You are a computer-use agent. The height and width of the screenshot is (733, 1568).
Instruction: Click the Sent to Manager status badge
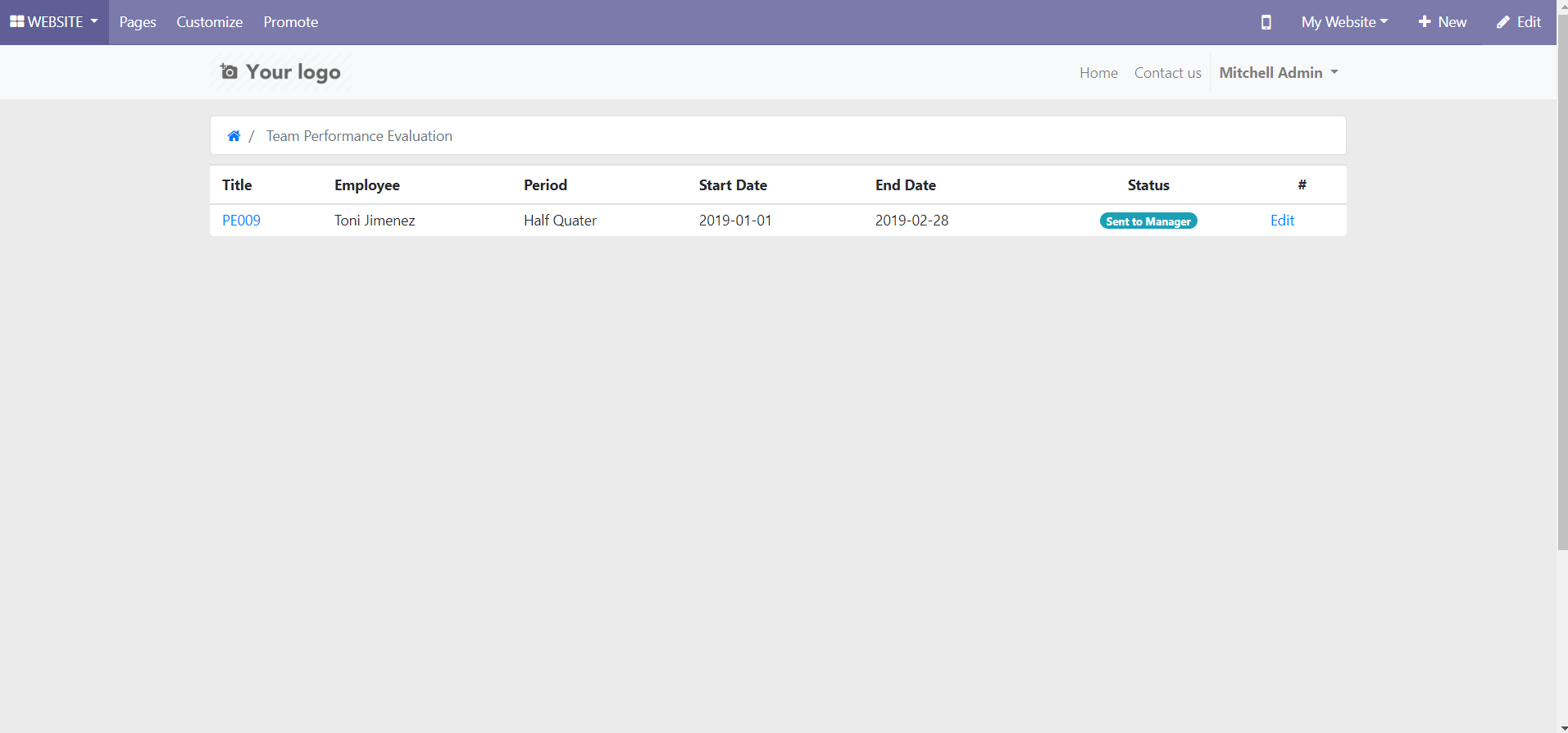[x=1148, y=221]
